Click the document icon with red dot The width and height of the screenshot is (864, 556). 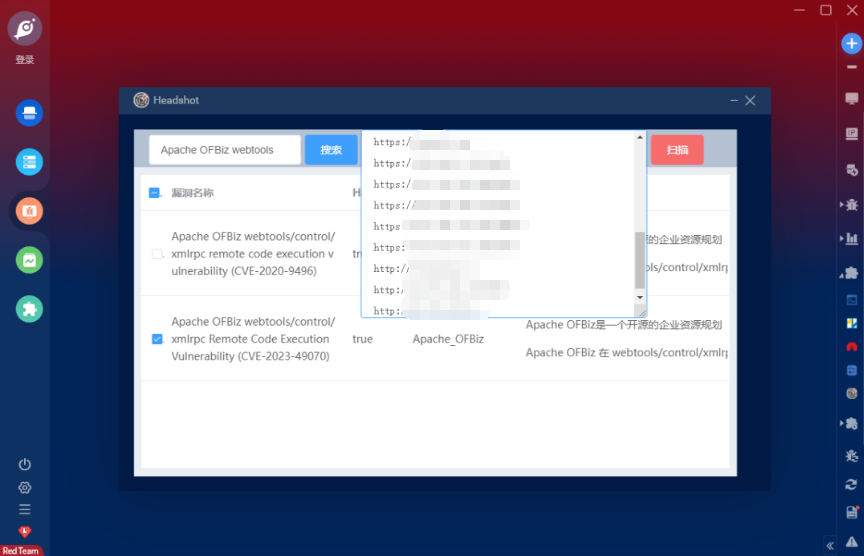[852, 512]
